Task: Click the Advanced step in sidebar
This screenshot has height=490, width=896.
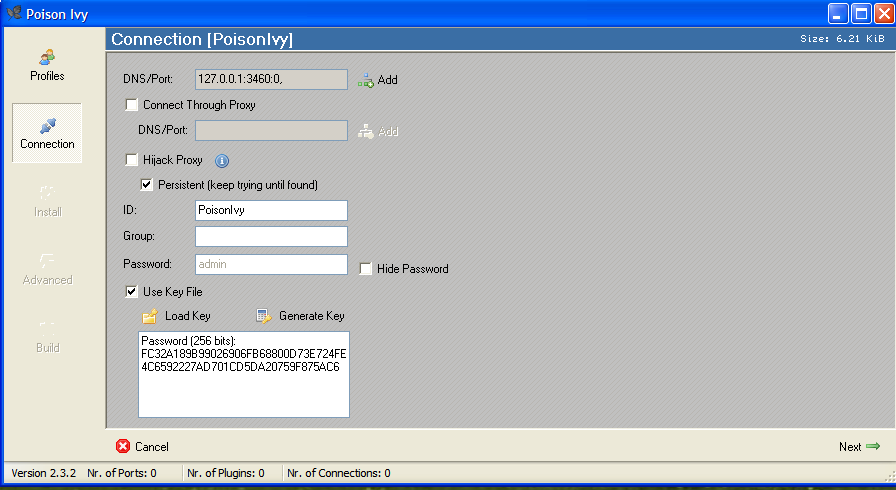Action: (x=47, y=268)
